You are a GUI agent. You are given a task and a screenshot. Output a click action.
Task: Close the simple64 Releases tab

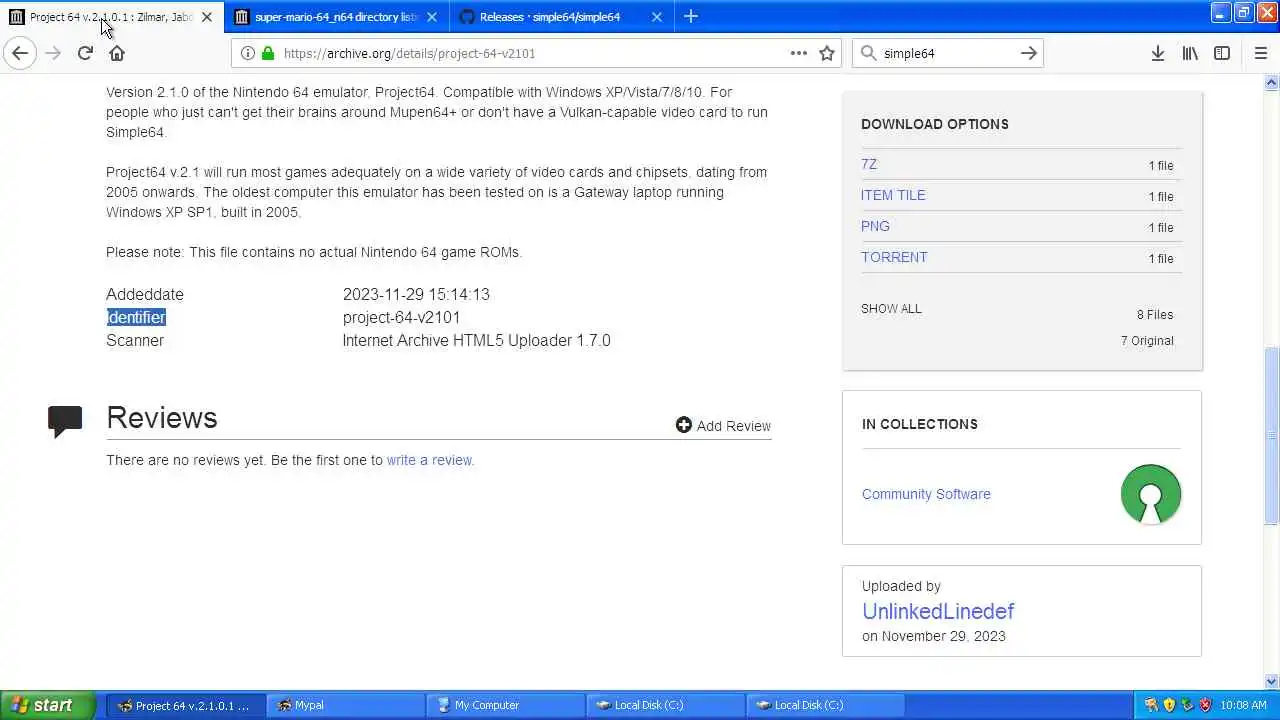[x=657, y=17]
